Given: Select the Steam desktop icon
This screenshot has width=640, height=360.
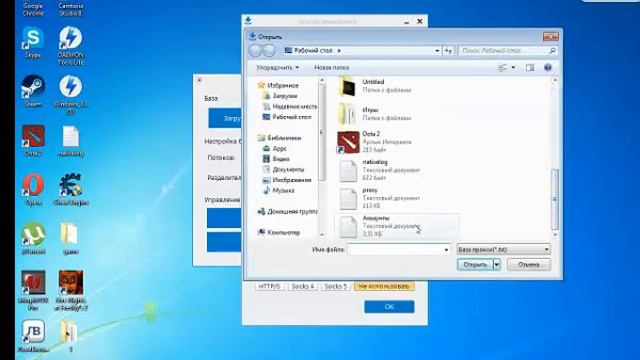Looking at the screenshot, I should (33, 91).
